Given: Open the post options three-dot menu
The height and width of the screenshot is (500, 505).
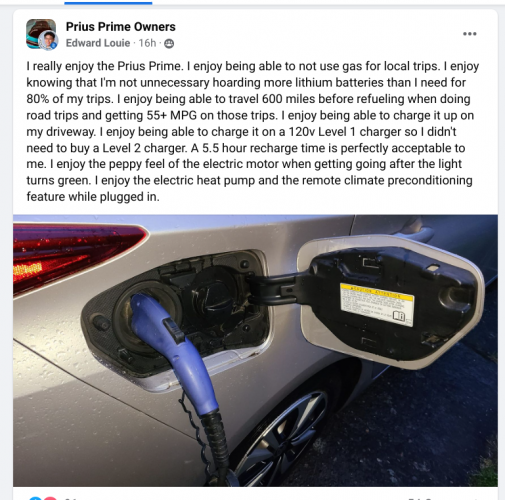Looking at the screenshot, I should click(x=469, y=34).
